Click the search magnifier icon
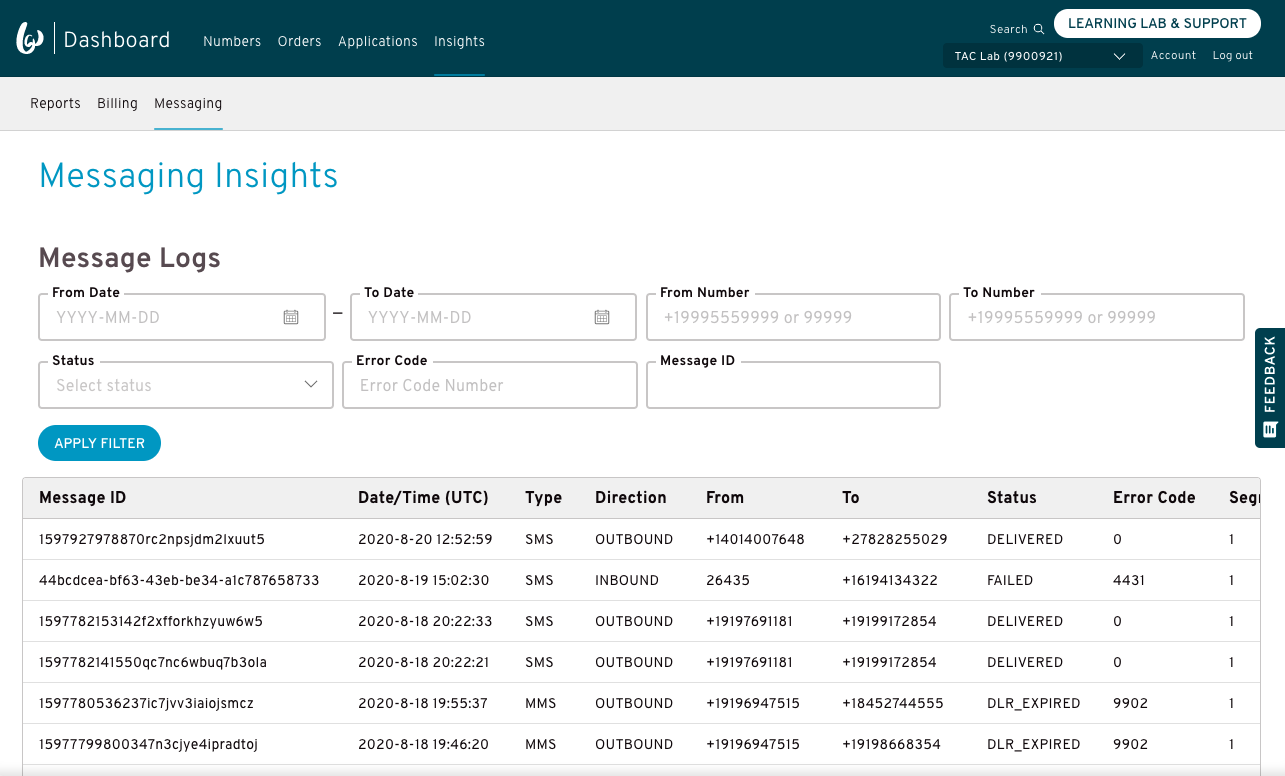Viewport: 1285px width, 776px height. [x=1039, y=29]
